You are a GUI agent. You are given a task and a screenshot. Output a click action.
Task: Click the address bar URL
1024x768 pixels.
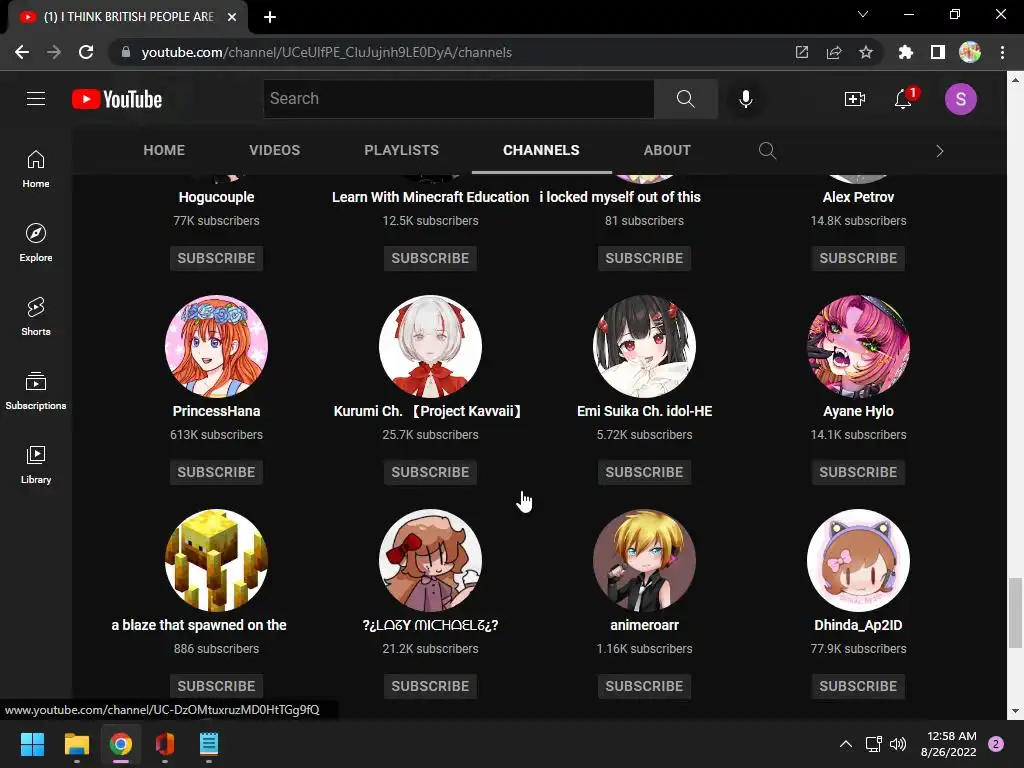pos(327,52)
